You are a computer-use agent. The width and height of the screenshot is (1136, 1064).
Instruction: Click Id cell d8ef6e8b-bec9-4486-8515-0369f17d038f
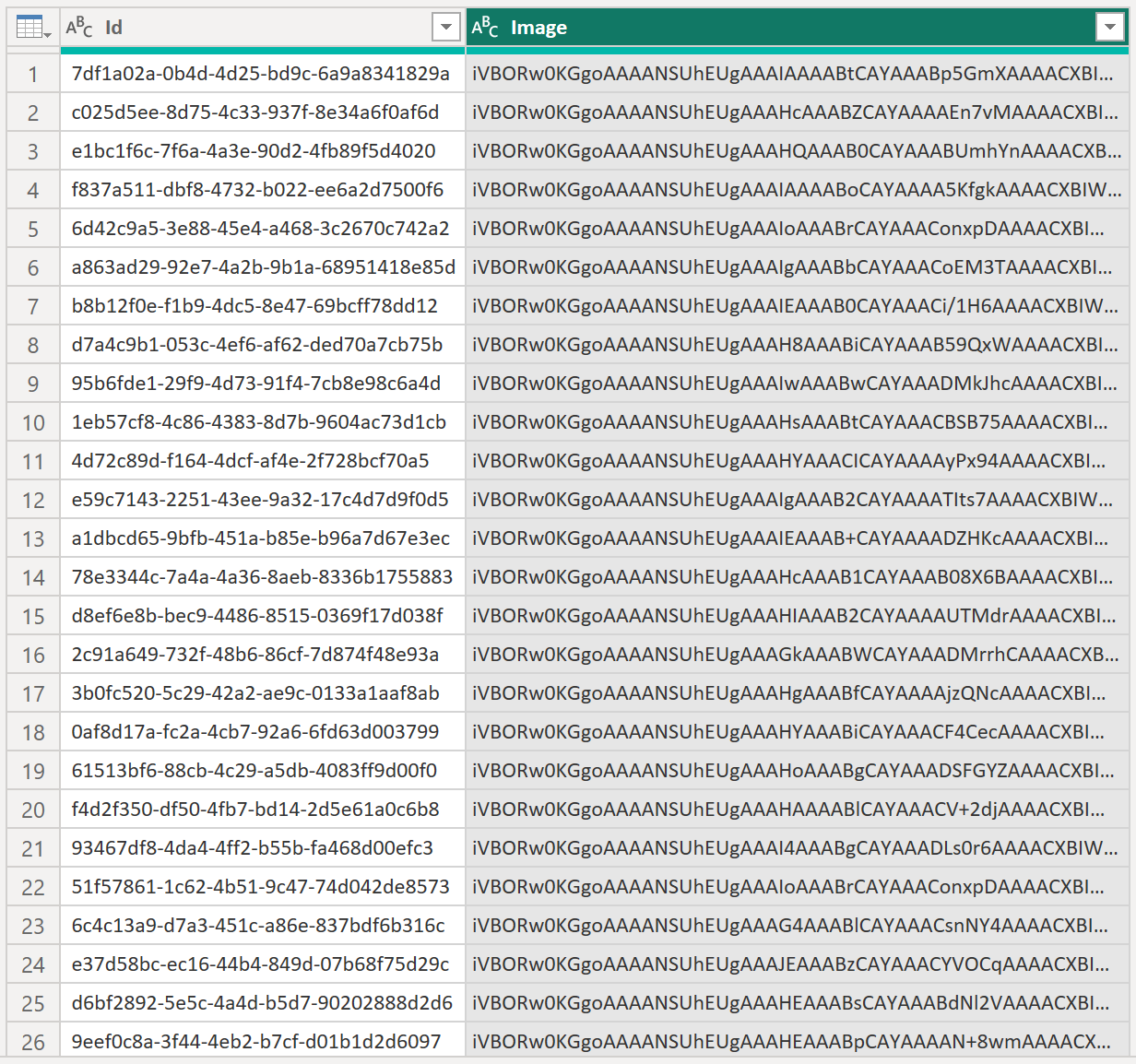(x=263, y=616)
